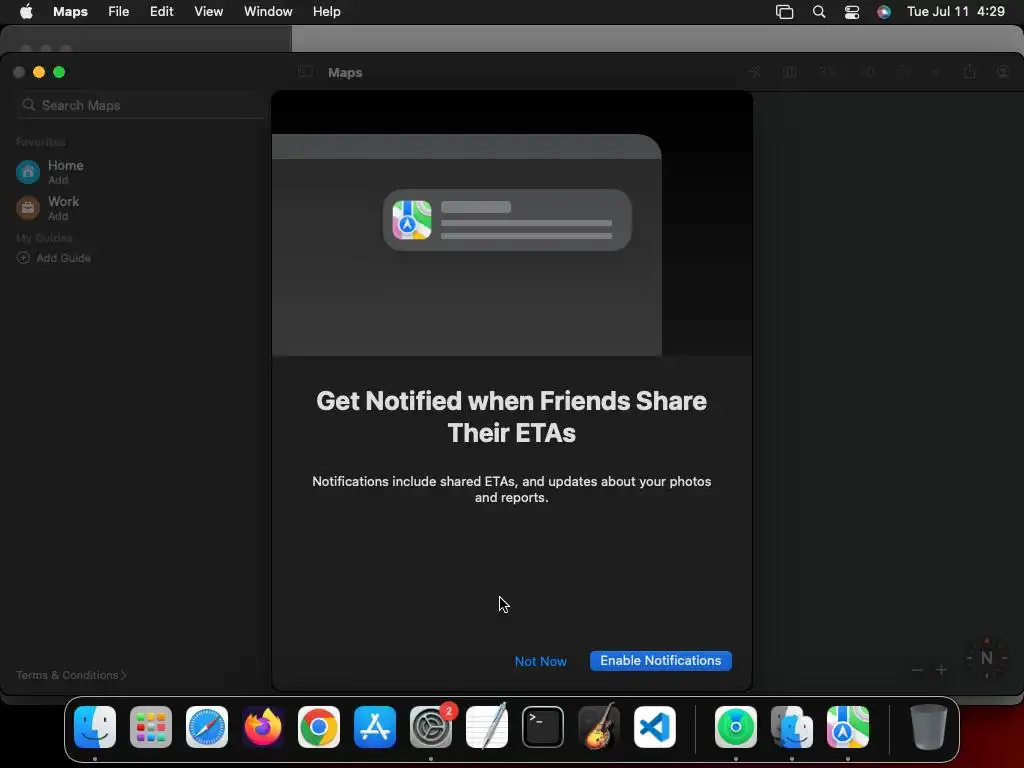Focus the Search Maps field

140,105
